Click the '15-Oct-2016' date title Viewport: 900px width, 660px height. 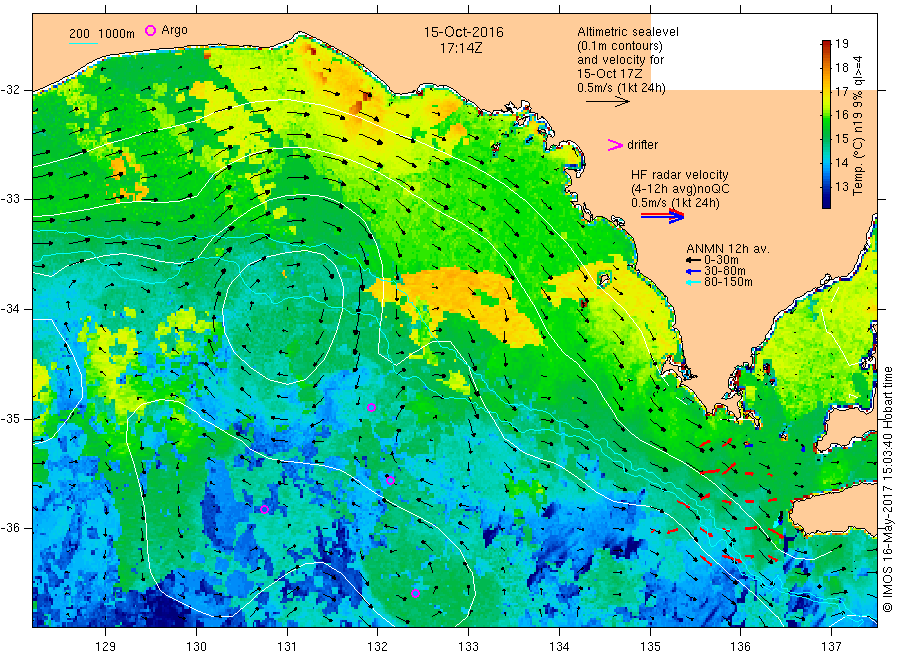(x=463, y=32)
